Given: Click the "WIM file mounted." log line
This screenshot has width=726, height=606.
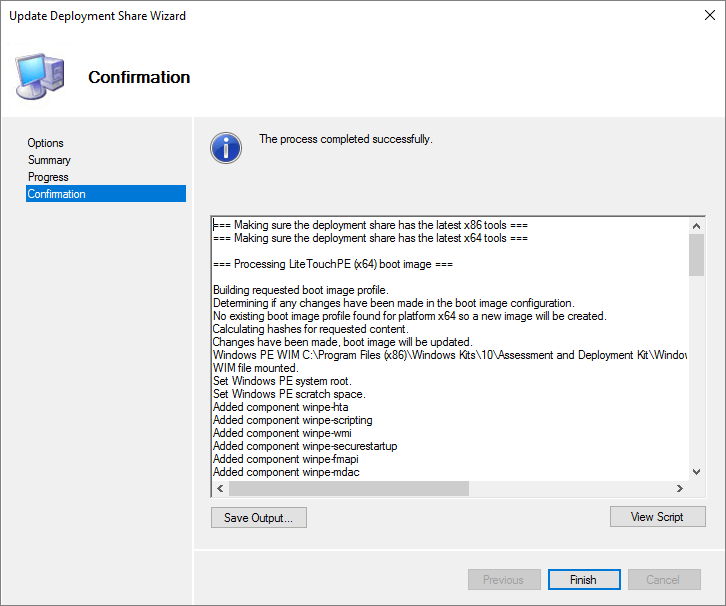Looking at the screenshot, I should click(256, 368).
